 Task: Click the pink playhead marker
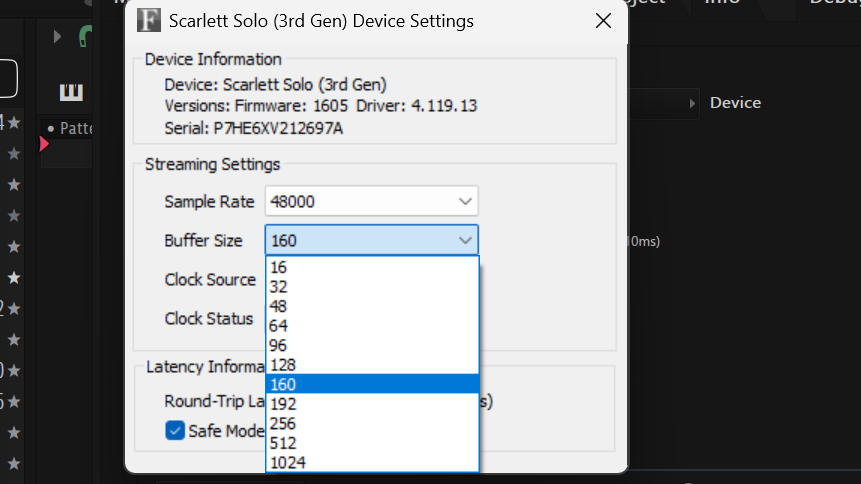[x=44, y=144]
